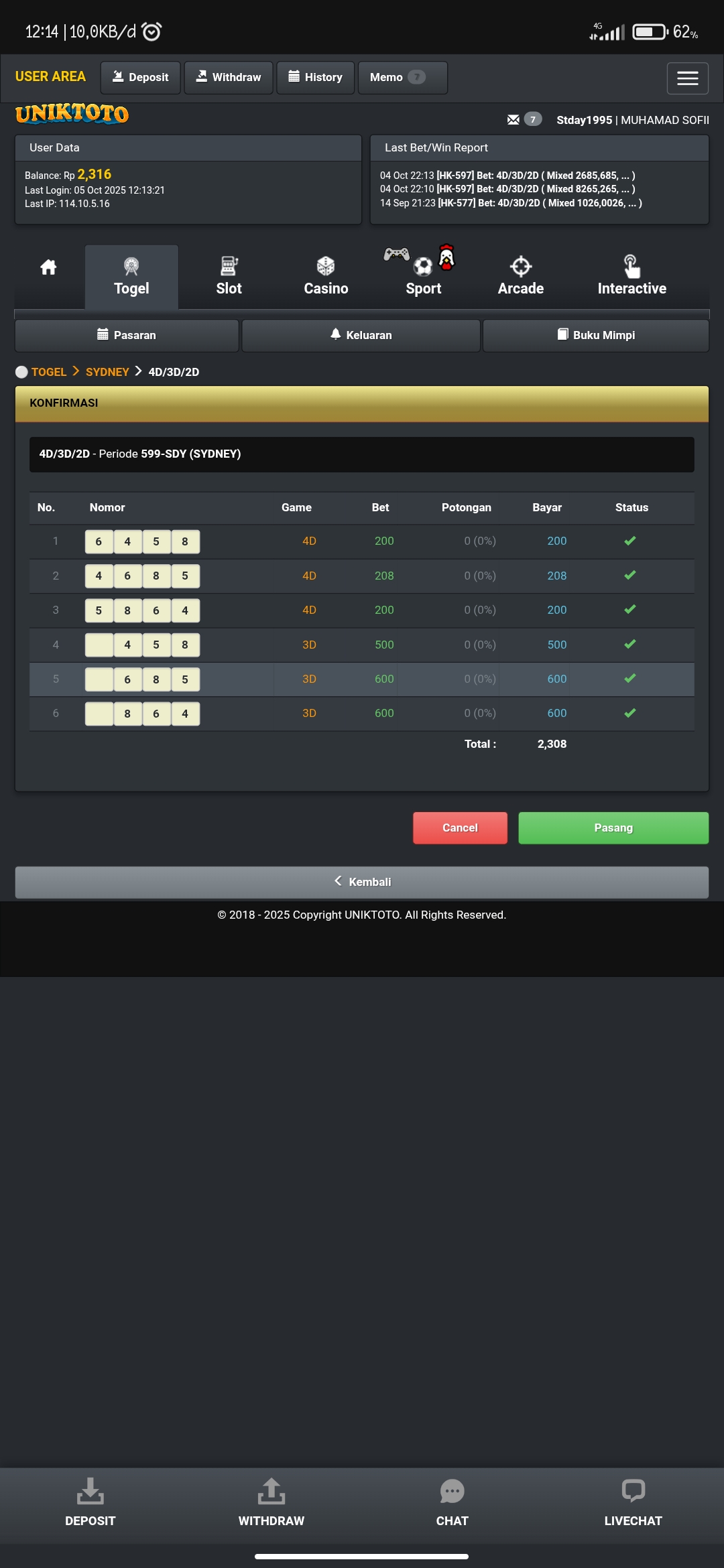This screenshot has width=724, height=1568.
Task: Go back using the Kembali button
Action: [x=362, y=882]
